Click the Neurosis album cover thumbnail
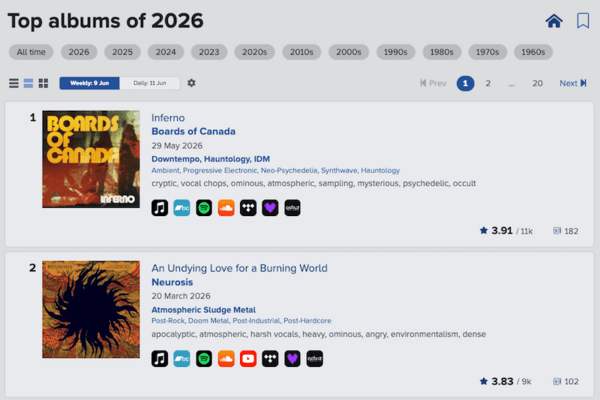This screenshot has height=400, width=600. click(91, 310)
